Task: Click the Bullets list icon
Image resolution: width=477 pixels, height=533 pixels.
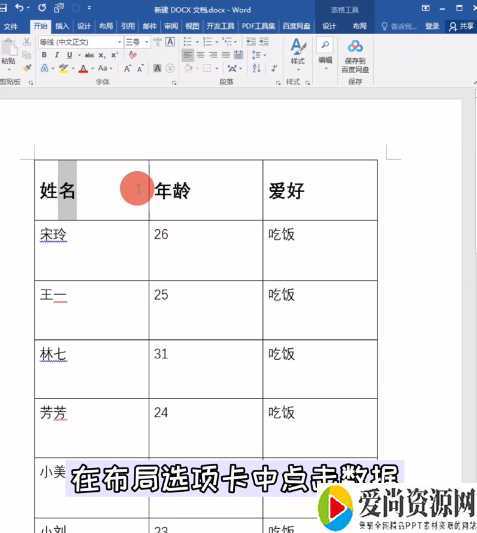Action: pyautogui.click(x=188, y=42)
